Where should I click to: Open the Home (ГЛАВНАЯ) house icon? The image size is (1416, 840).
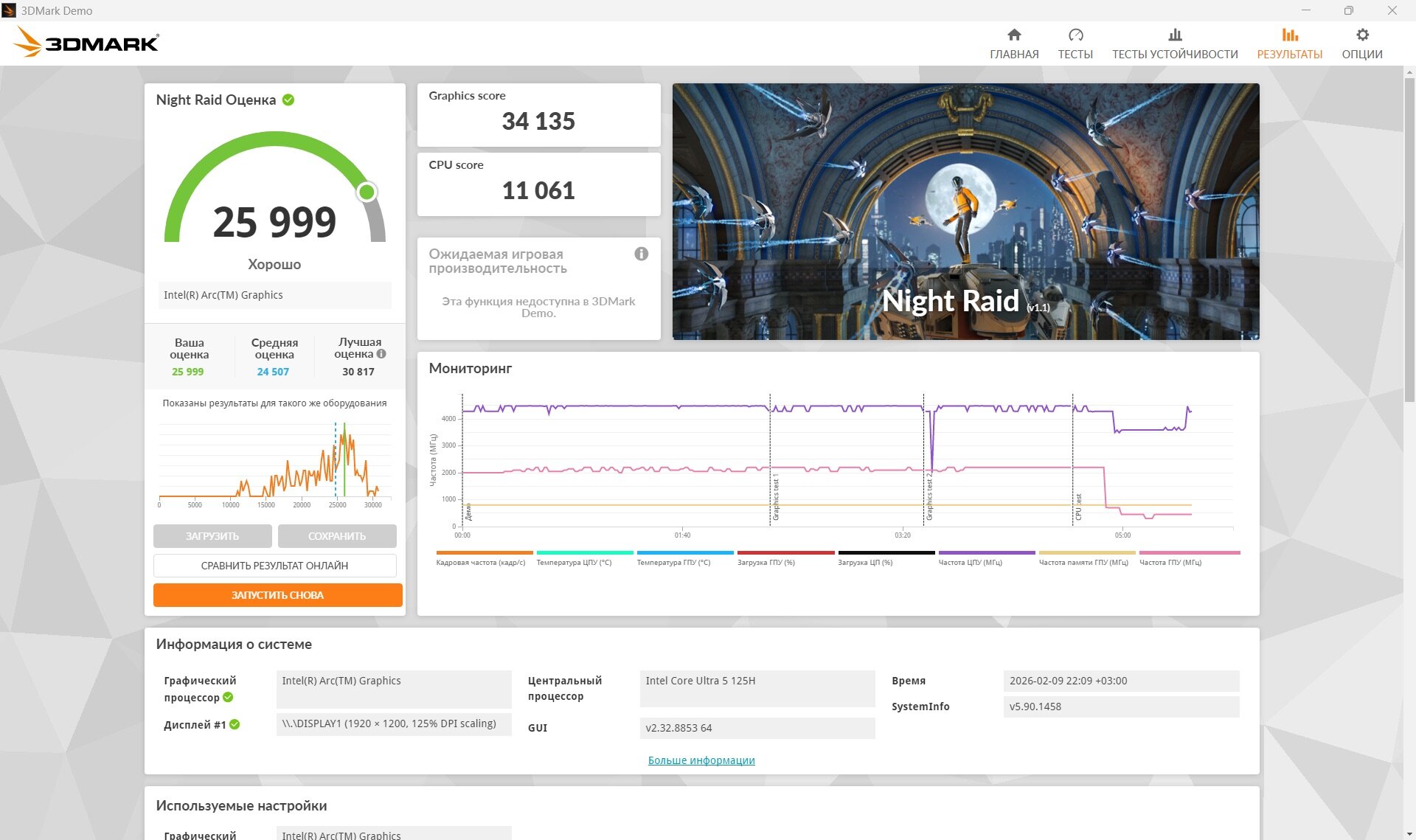(x=1014, y=35)
